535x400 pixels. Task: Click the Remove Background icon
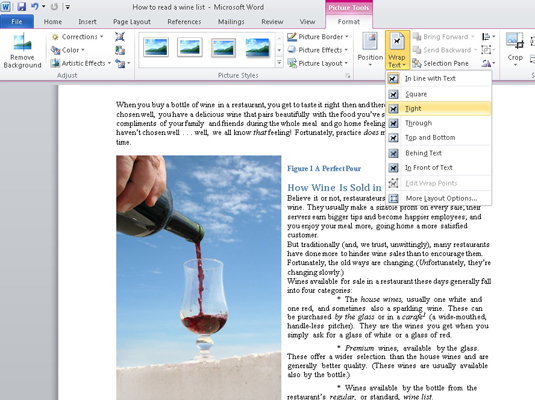point(22,43)
